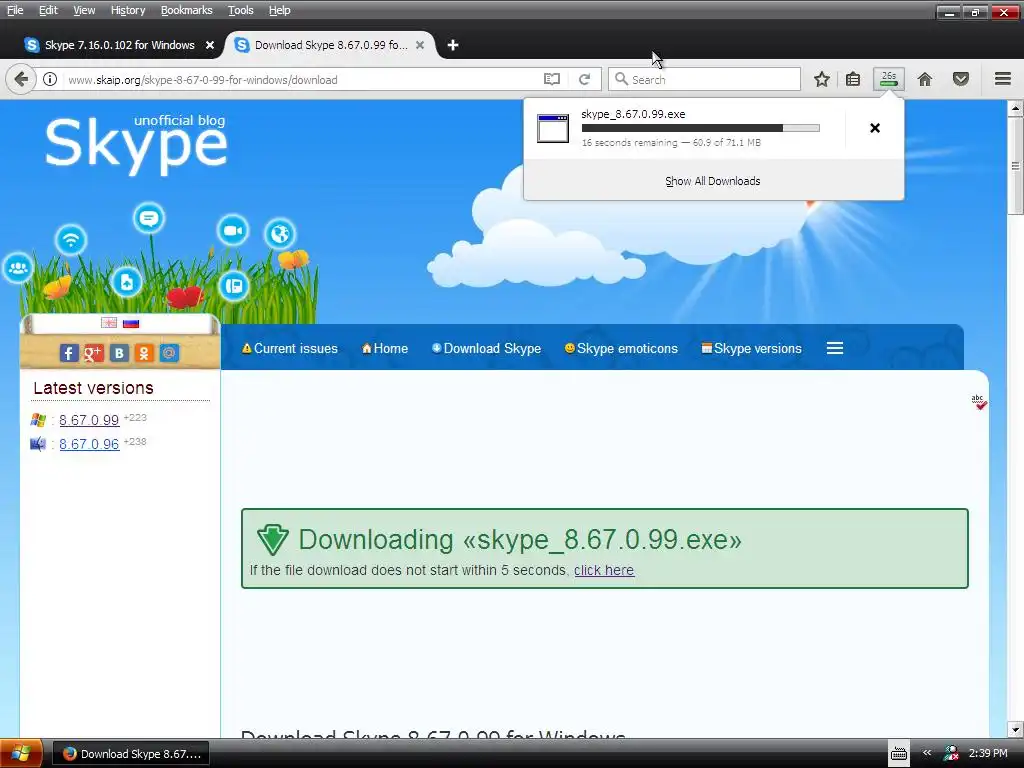This screenshot has width=1024, height=768.
Task: Open Skype versions page
Action: (x=752, y=348)
